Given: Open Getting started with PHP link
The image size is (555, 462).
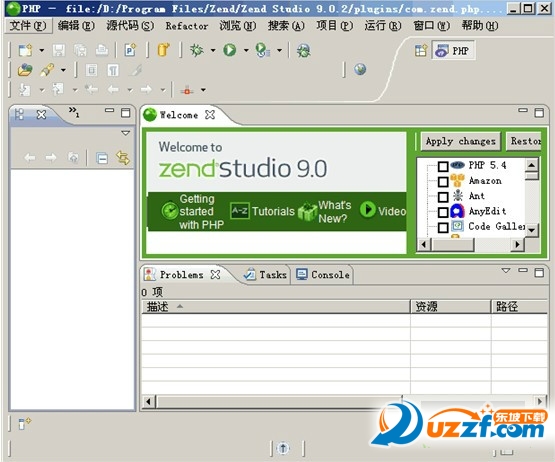Looking at the screenshot, I should tap(193, 212).
